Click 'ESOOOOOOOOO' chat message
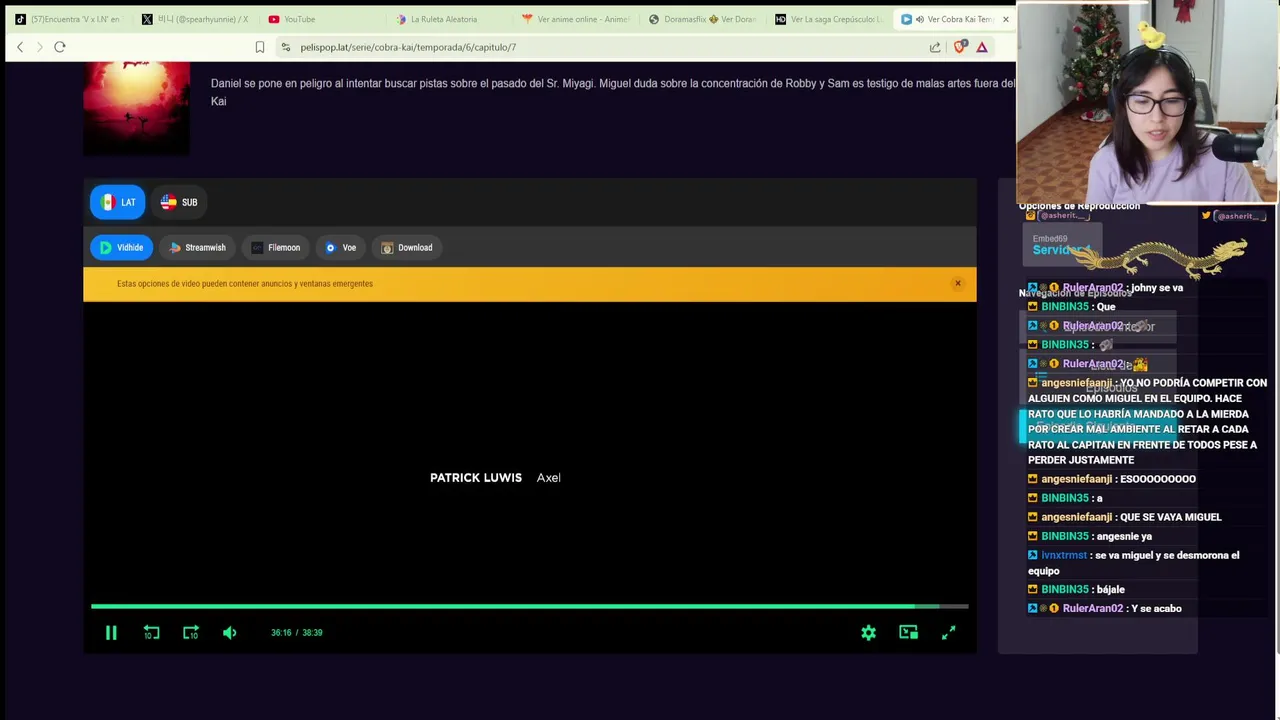Image resolution: width=1280 pixels, height=720 pixels. tap(1158, 479)
